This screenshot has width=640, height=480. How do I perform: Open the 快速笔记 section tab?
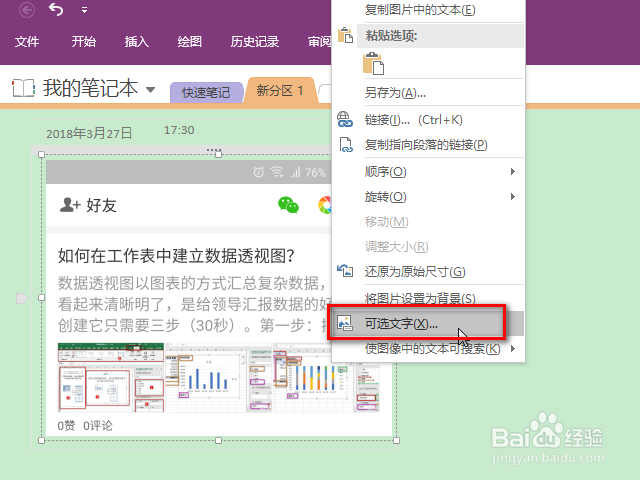[x=206, y=93]
